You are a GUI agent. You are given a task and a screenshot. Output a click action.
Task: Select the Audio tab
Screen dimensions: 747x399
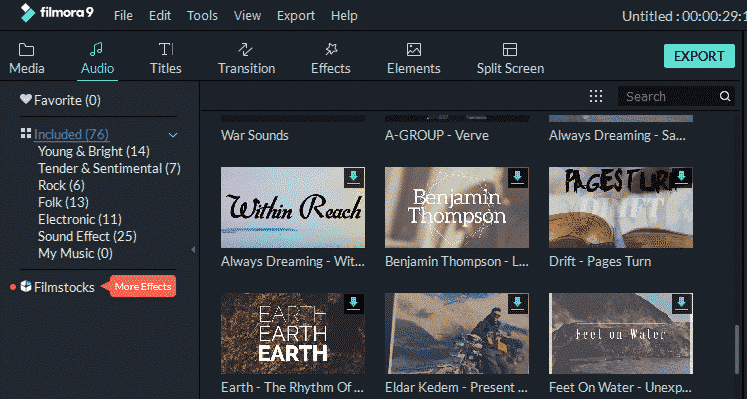97,59
